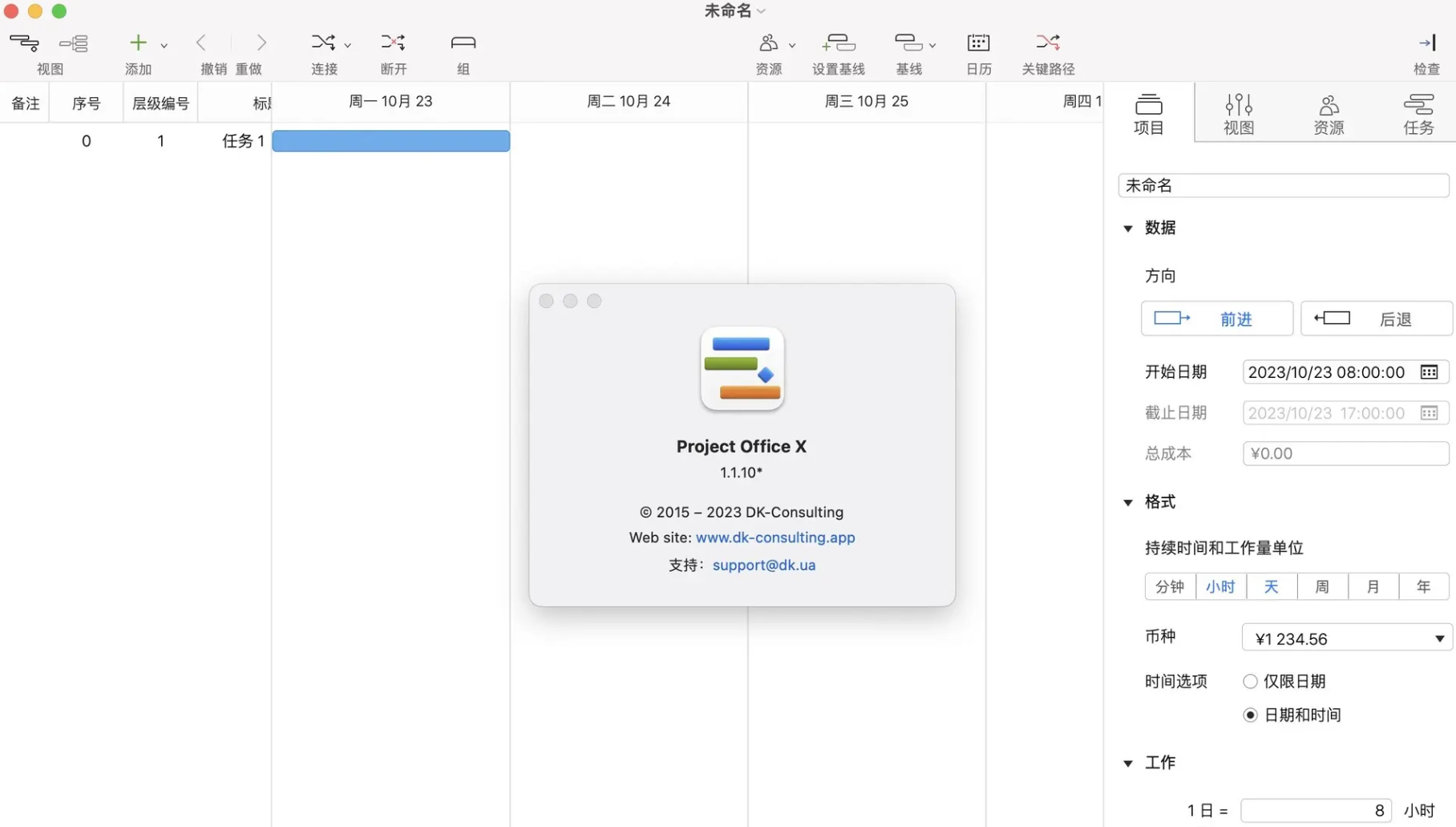The image size is (1456, 827).
Task: Collapse the 格式 section in the inspector
Action: 1129,501
